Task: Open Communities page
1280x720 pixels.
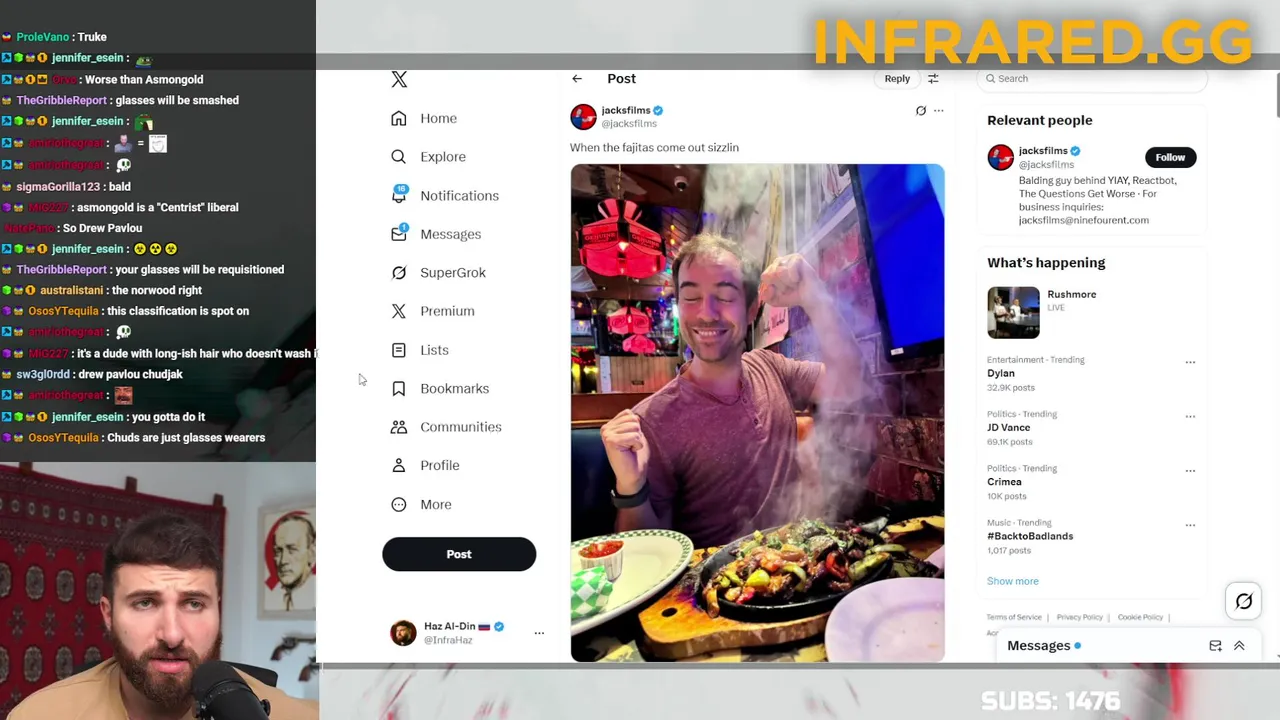Action: (x=461, y=427)
